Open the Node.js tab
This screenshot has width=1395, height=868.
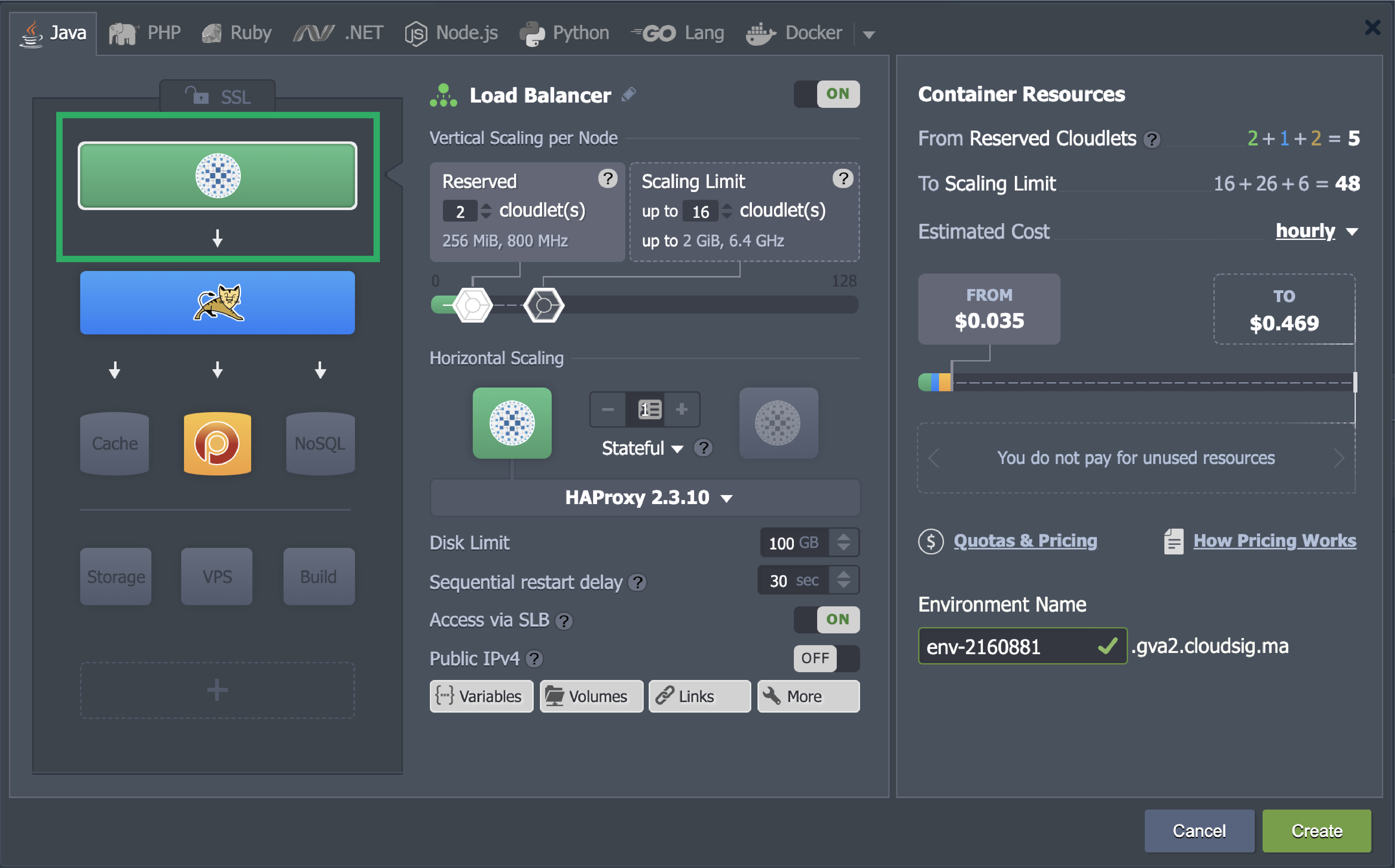pyautogui.click(x=451, y=33)
